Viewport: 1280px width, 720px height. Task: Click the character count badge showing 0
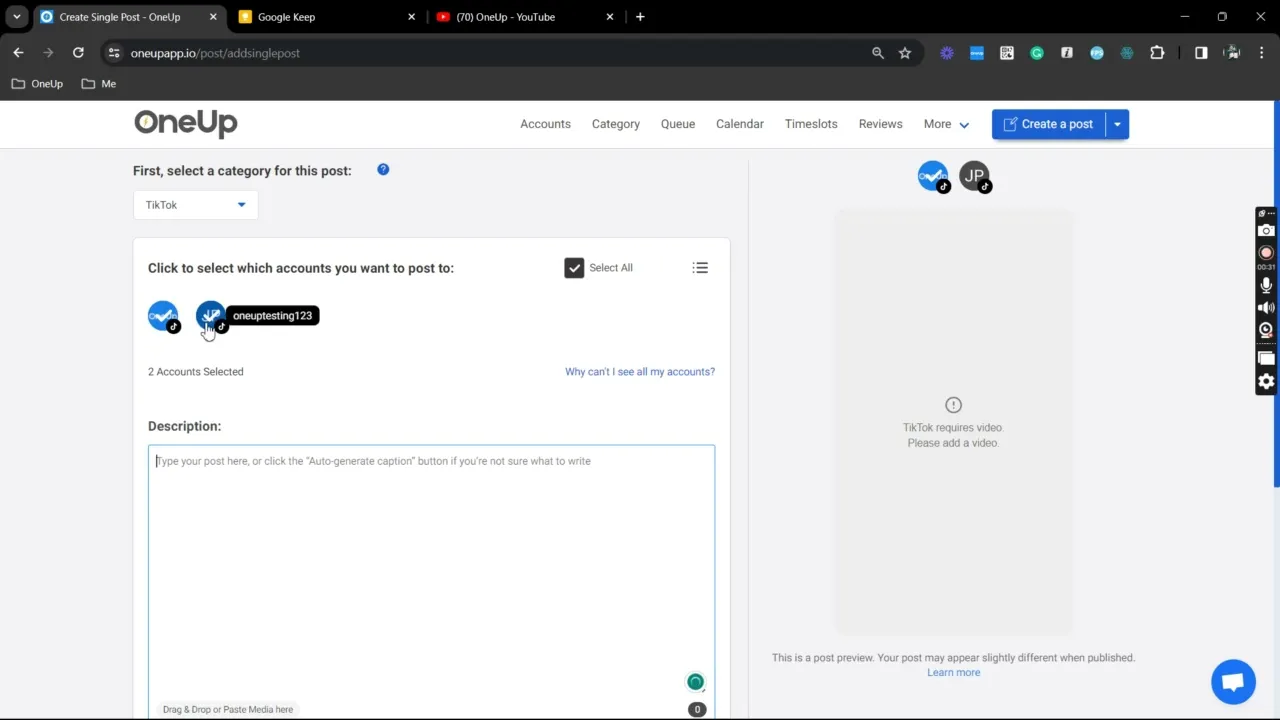[697, 709]
